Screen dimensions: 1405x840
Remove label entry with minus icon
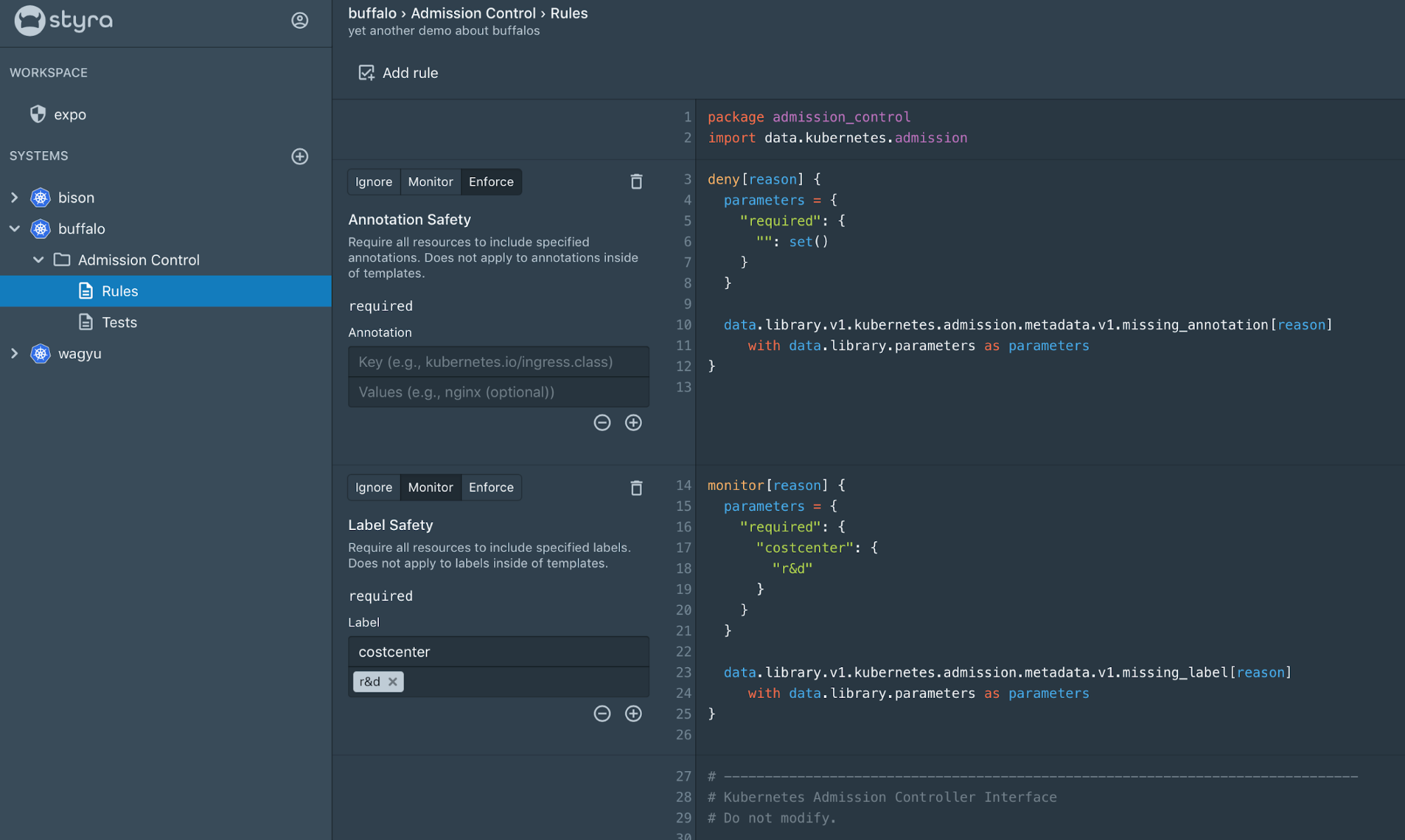(602, 713)
